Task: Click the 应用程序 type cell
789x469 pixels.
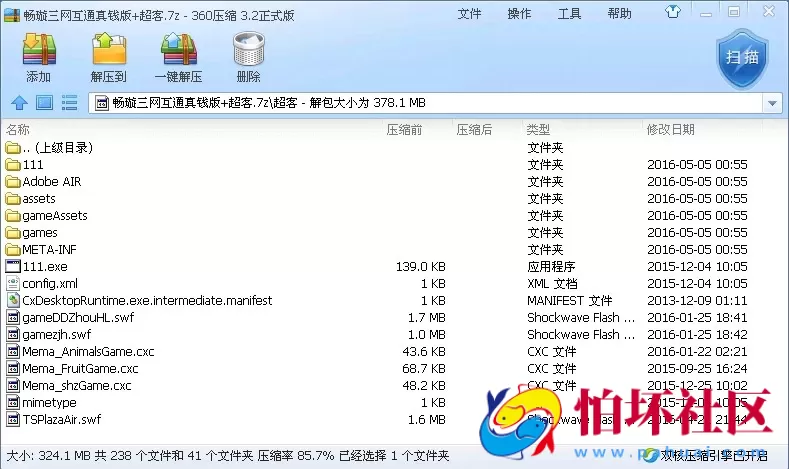Action: point(551,267)
